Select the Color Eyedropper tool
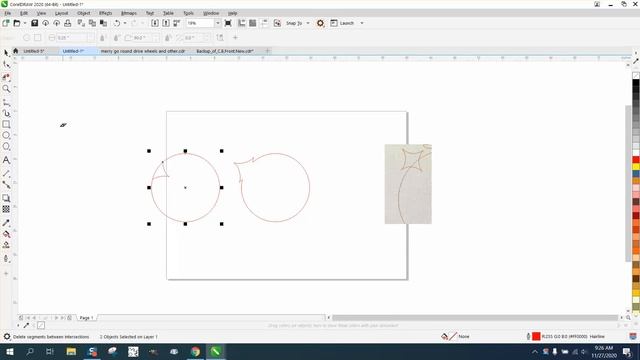Image resolution: width=640 pixels, height=360 pixels. (6, 223)
